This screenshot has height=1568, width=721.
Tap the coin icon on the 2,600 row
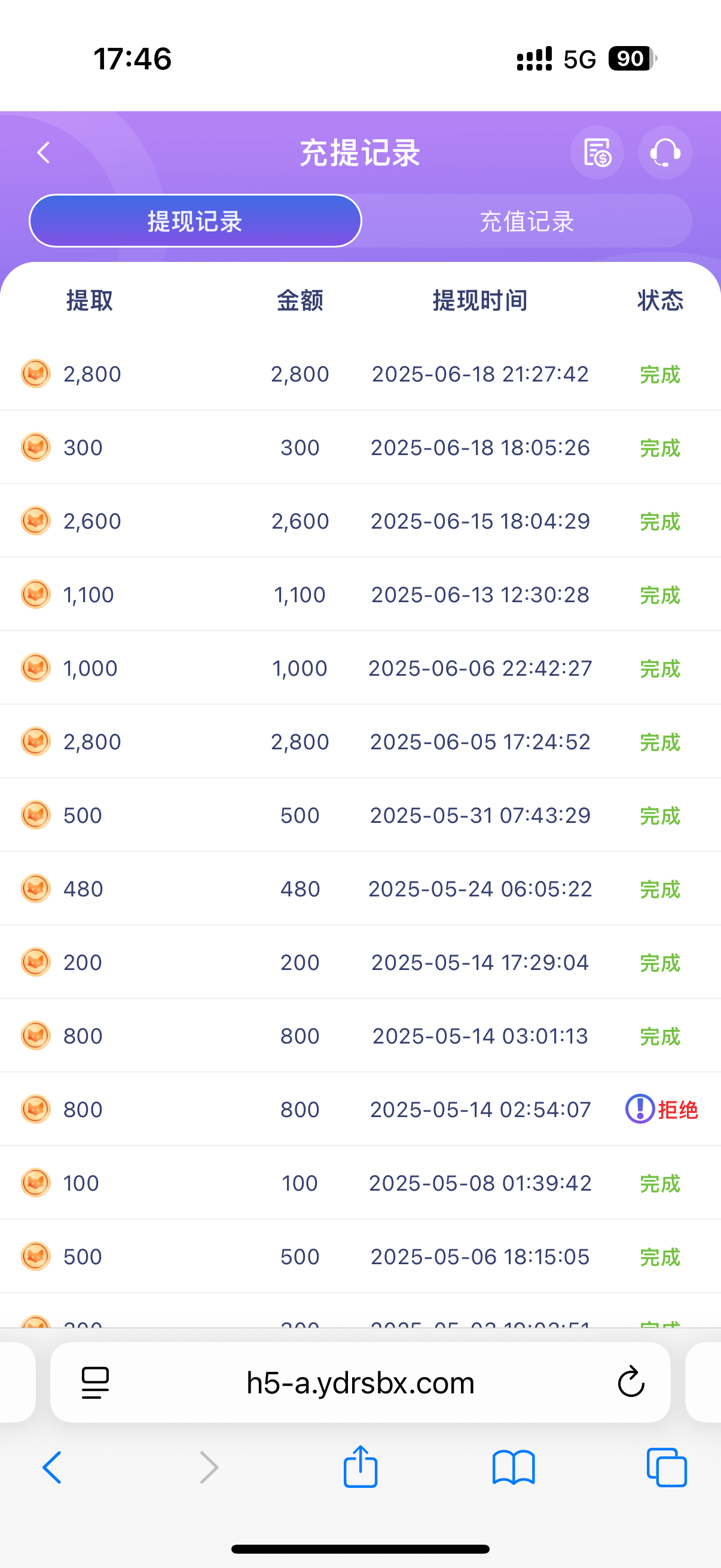coord(35,521)
